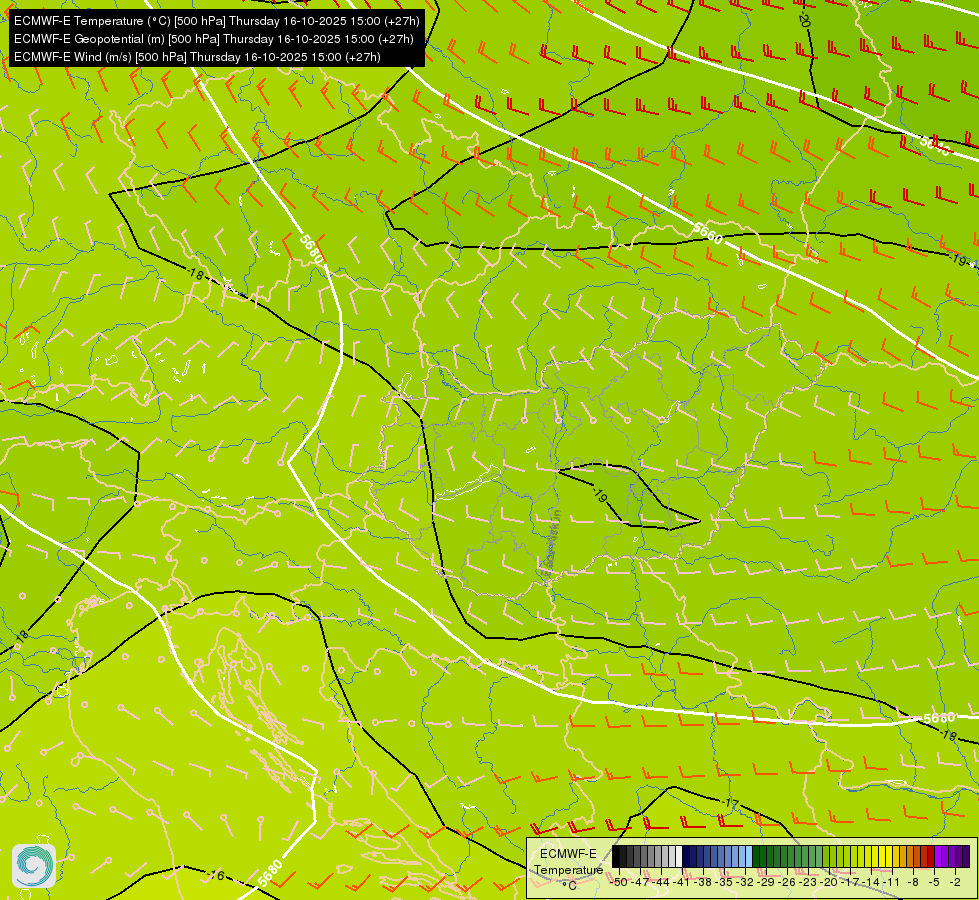Screen dimensions: 979x900
Task: Click the -16 isotherm contour label
Action: coord(215,875)
